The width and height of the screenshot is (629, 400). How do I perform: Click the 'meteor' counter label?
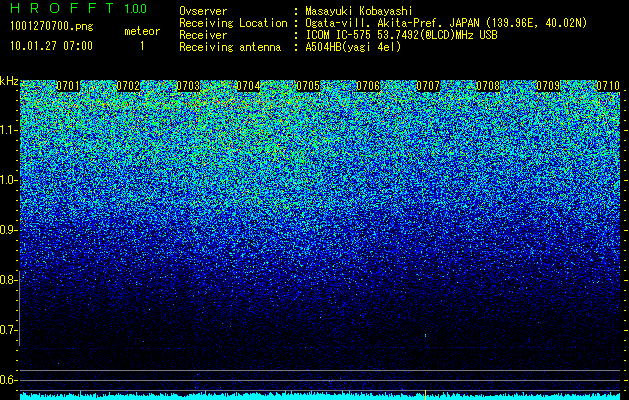click(x=142, y=31)
